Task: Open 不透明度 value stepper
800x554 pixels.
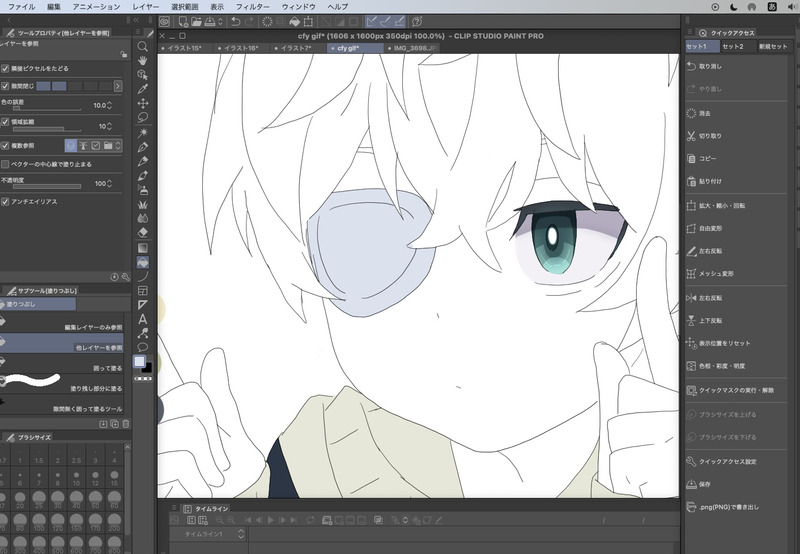Action: pyautogui.click(x=109, y=183)
